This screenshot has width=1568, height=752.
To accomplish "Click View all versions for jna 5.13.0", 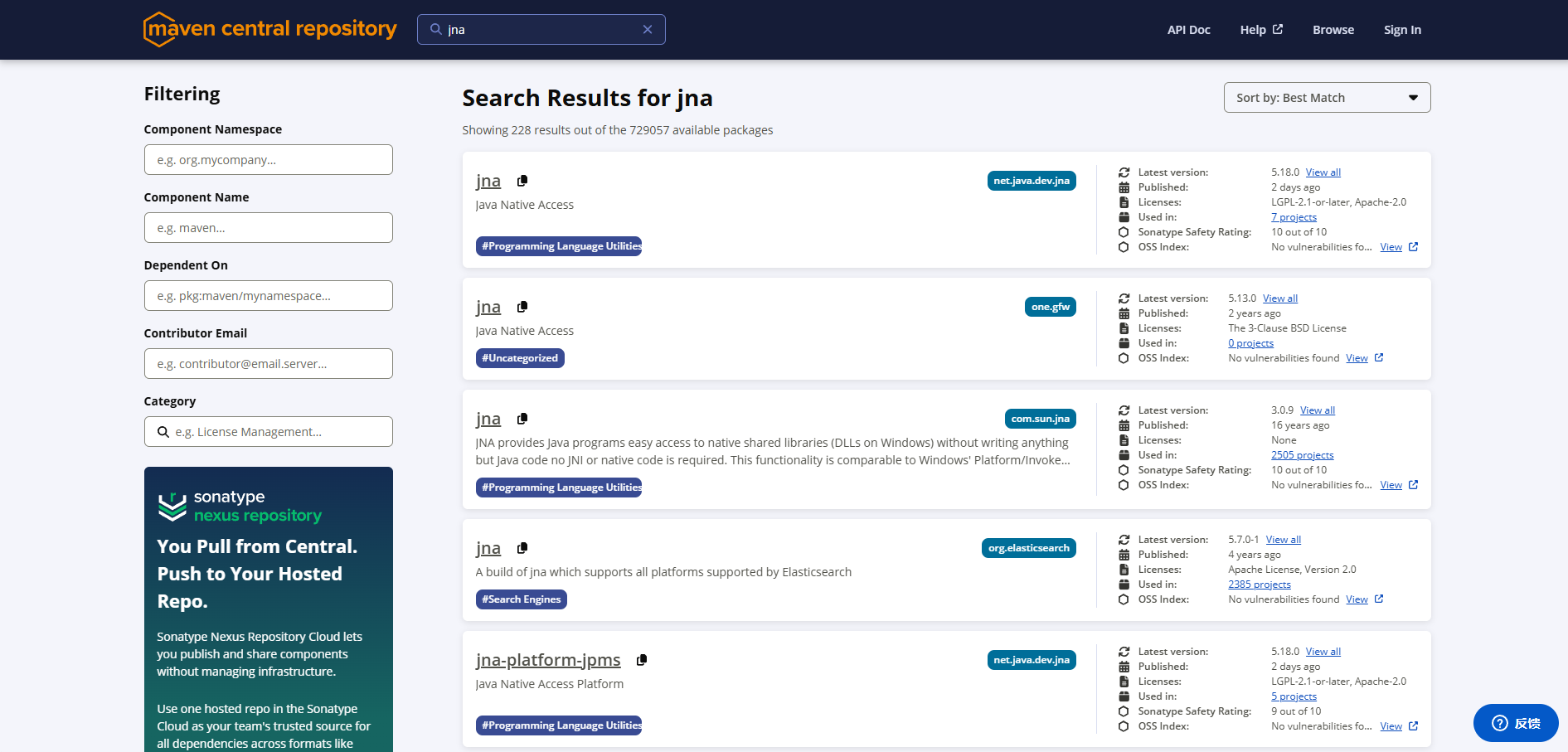I will (1279, 298).
